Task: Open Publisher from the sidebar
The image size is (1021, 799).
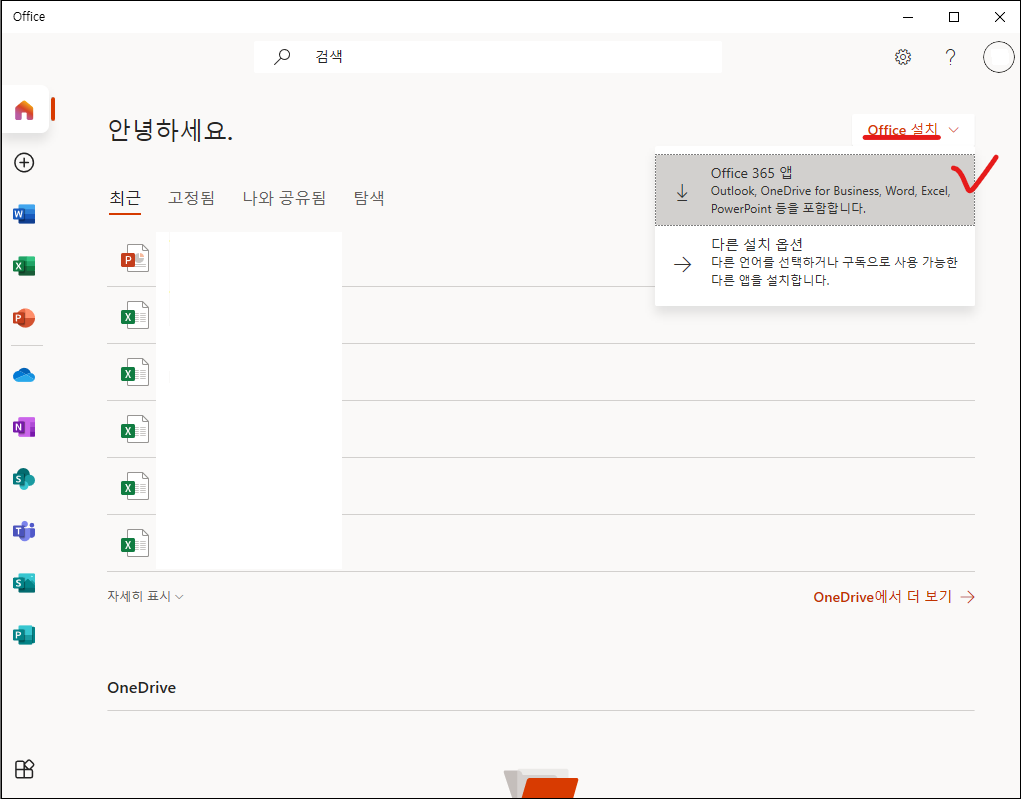Action: [24, 635]
